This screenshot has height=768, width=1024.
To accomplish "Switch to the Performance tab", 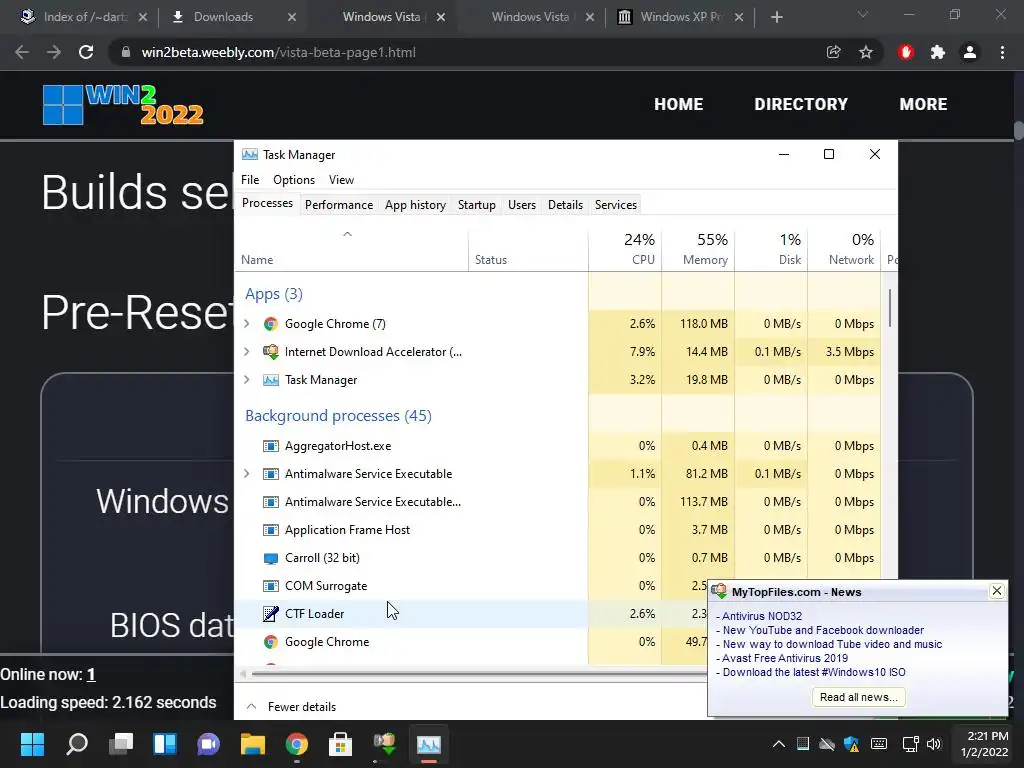I will pyautogui.click(x=339, y=205).
